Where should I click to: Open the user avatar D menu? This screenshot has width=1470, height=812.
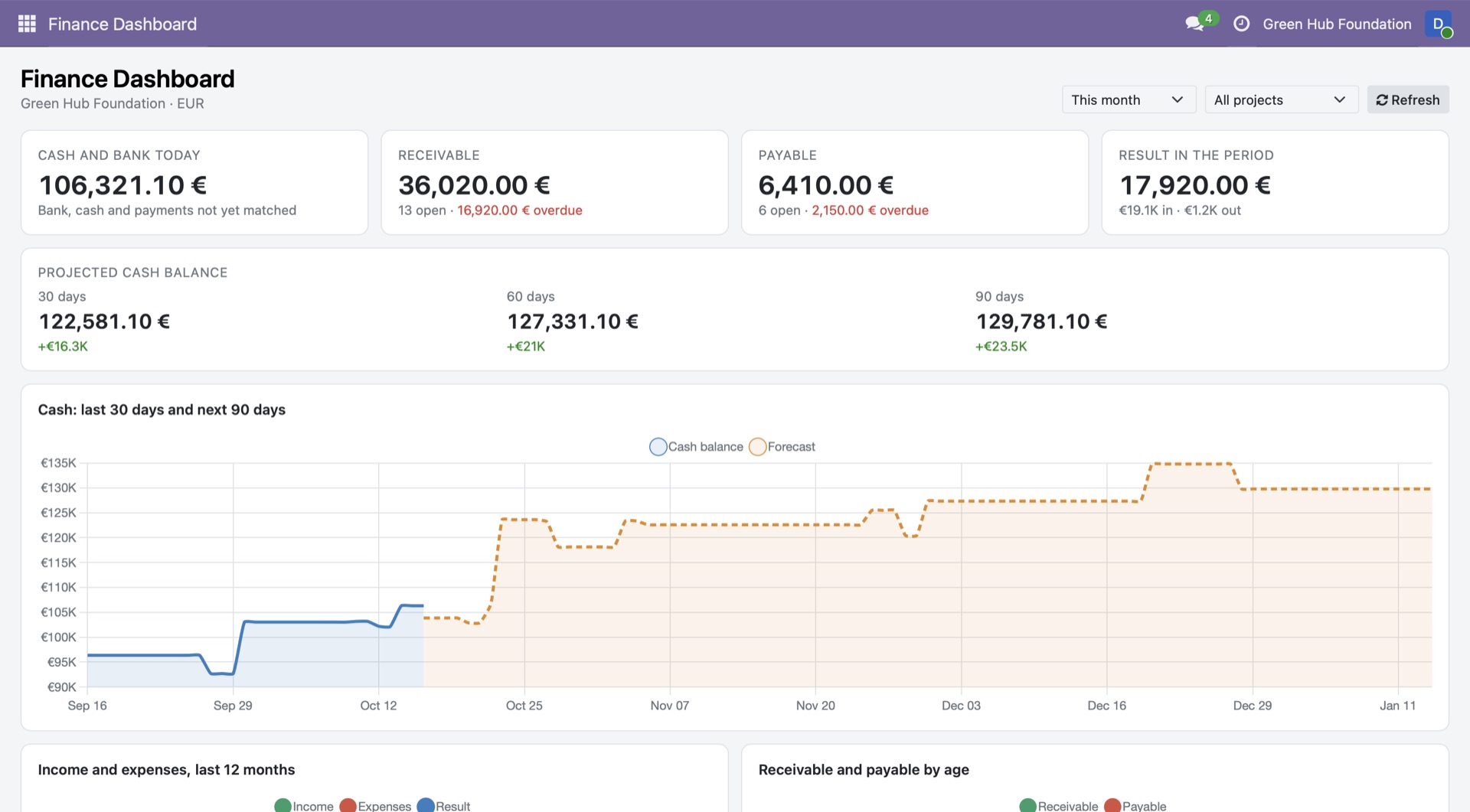[x=1438, y=24]
